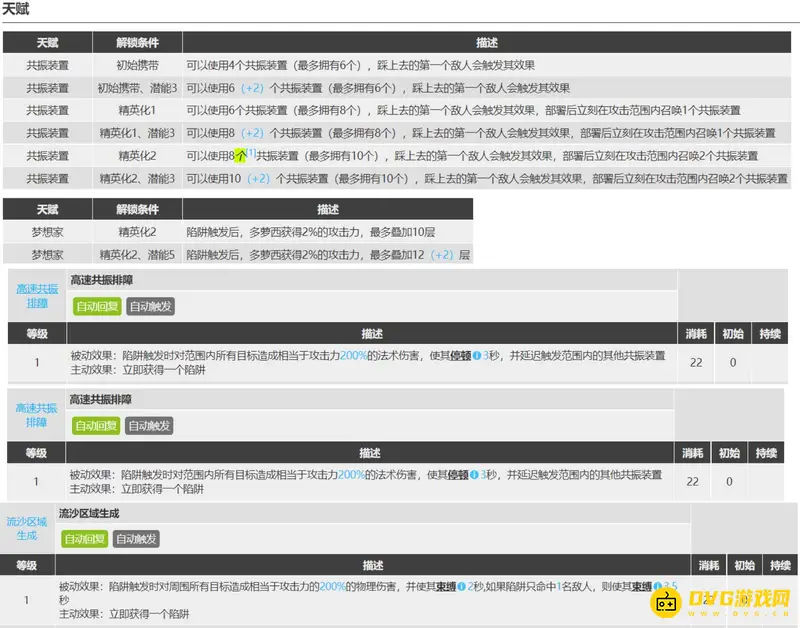Click info icon beside 束缚 before 2秒

(x=461, y=587)
